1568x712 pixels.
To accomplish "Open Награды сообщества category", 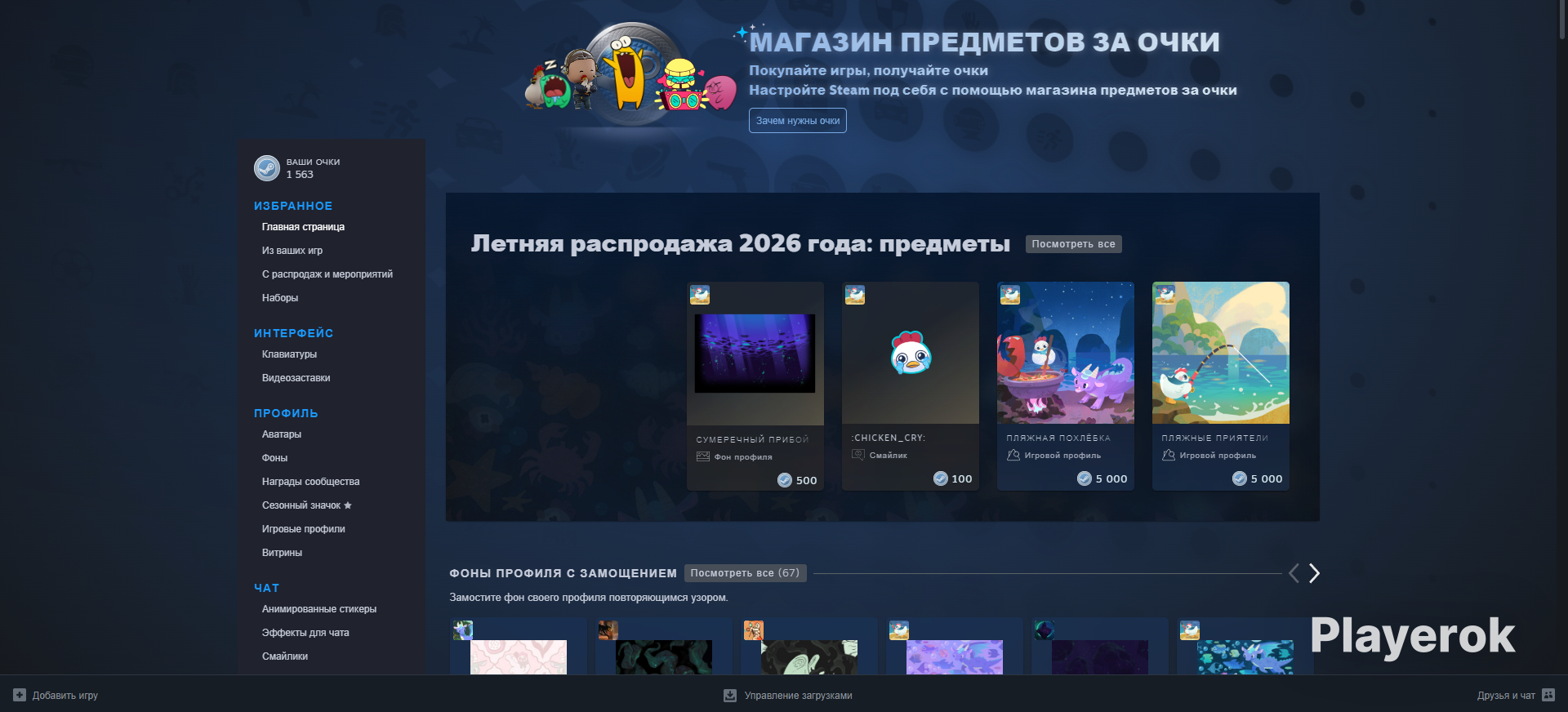I will (x=310, y=482).
